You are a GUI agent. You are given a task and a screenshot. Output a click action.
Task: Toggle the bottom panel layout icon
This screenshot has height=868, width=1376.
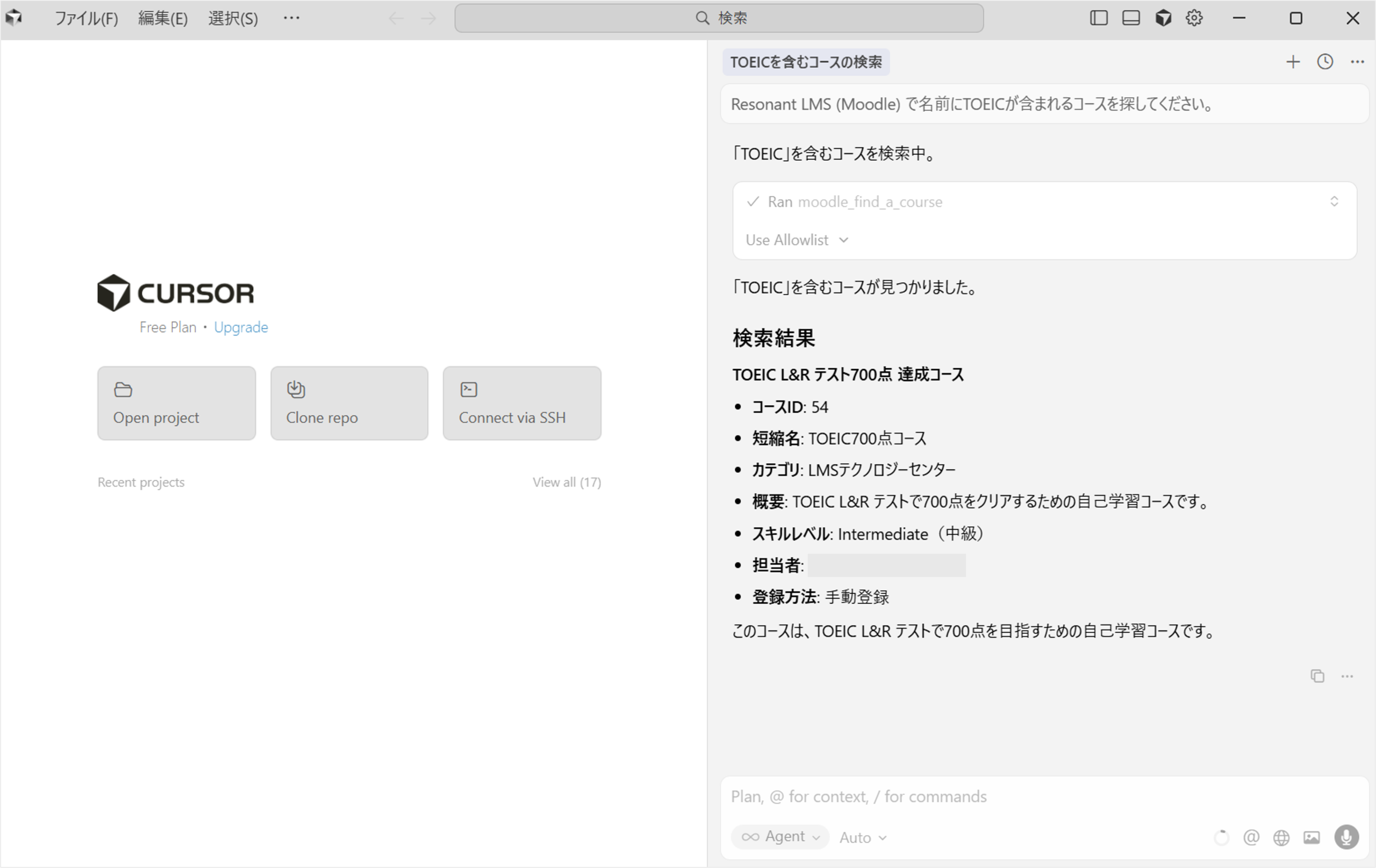coord(1130,18)
